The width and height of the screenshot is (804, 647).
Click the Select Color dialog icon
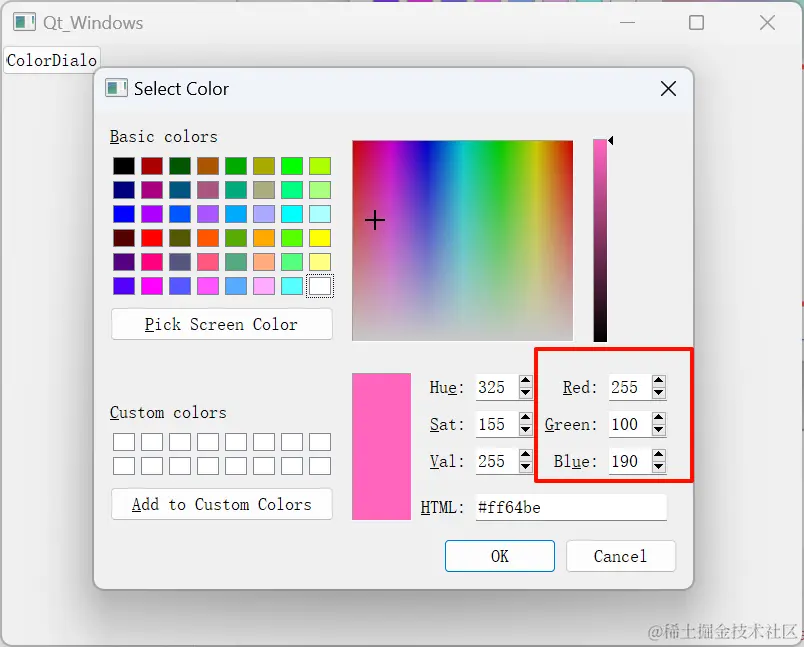pos(117,88)
